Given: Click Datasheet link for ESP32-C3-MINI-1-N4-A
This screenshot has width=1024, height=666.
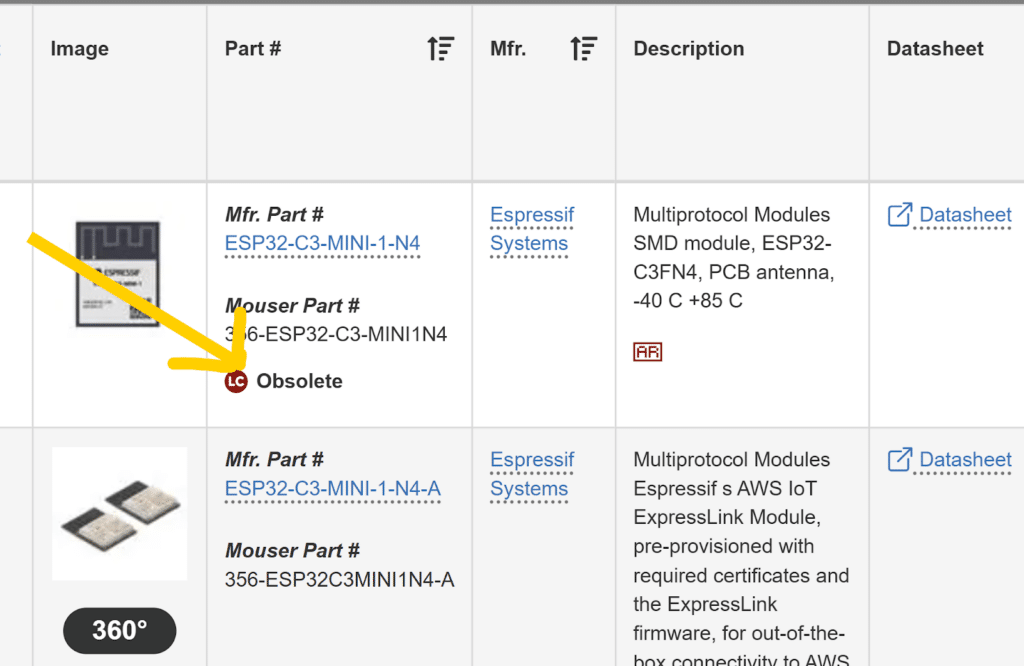Looking at the screenshot, I should pyautogui.click(x=965, y=460).
